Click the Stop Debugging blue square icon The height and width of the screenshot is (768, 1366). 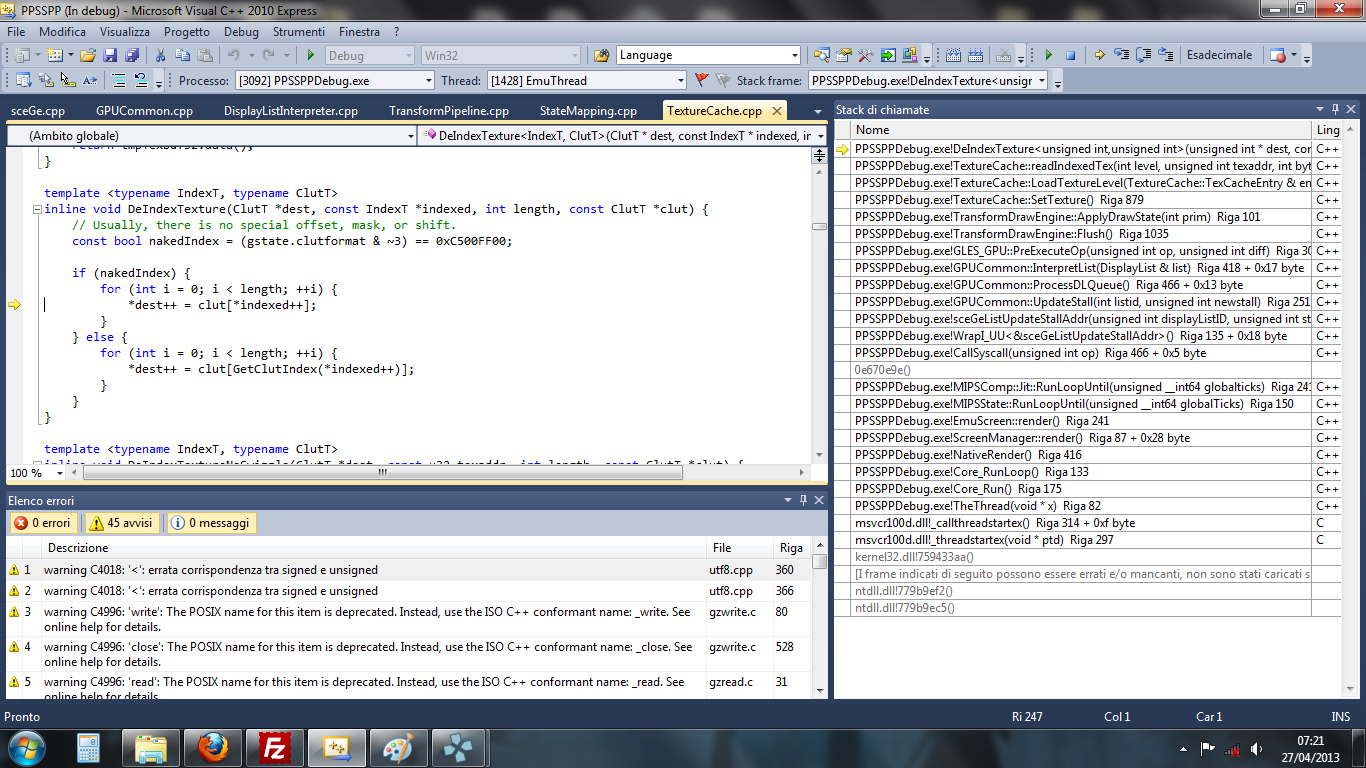pos(1070,55)
